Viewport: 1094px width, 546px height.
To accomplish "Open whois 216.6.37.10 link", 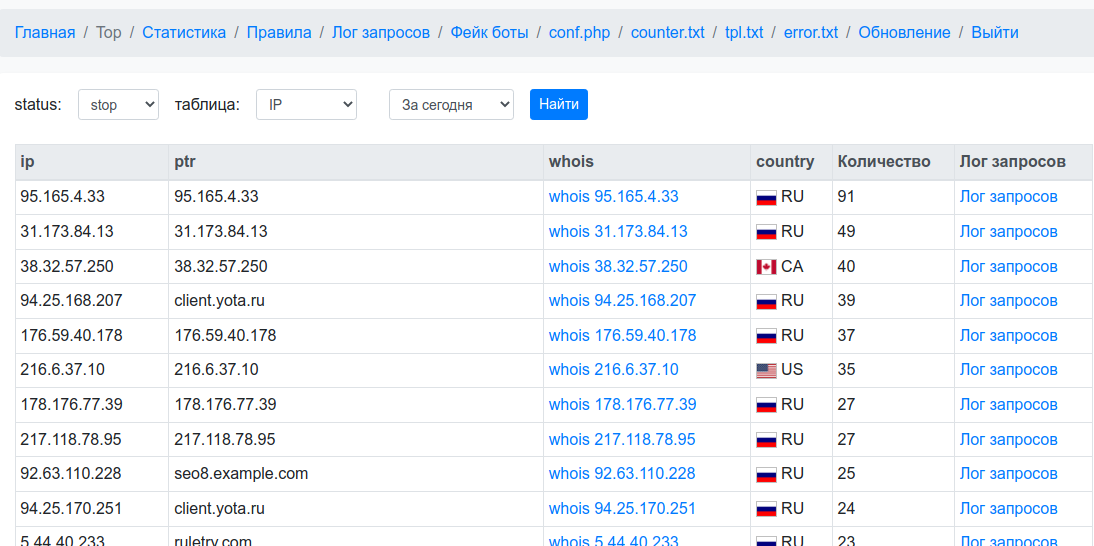I will 613,370.
